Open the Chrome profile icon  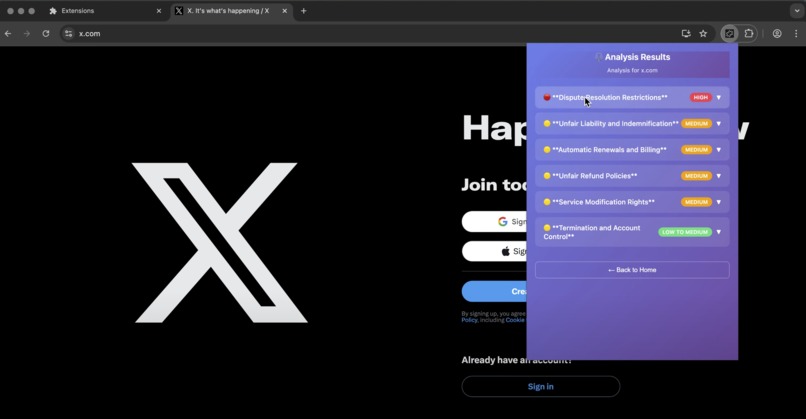[x=777, y=33]
